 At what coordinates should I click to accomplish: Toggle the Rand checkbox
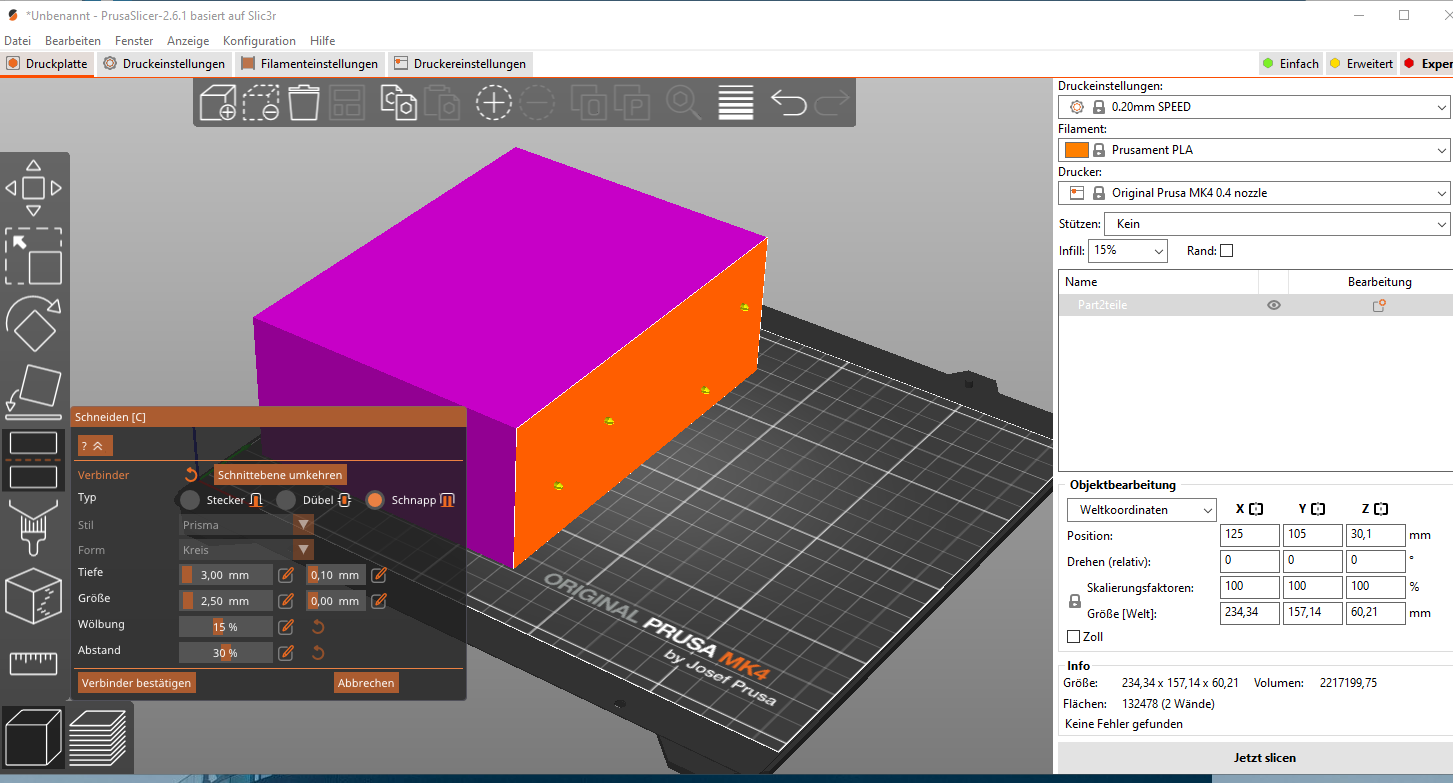(x=1227, y=251)
